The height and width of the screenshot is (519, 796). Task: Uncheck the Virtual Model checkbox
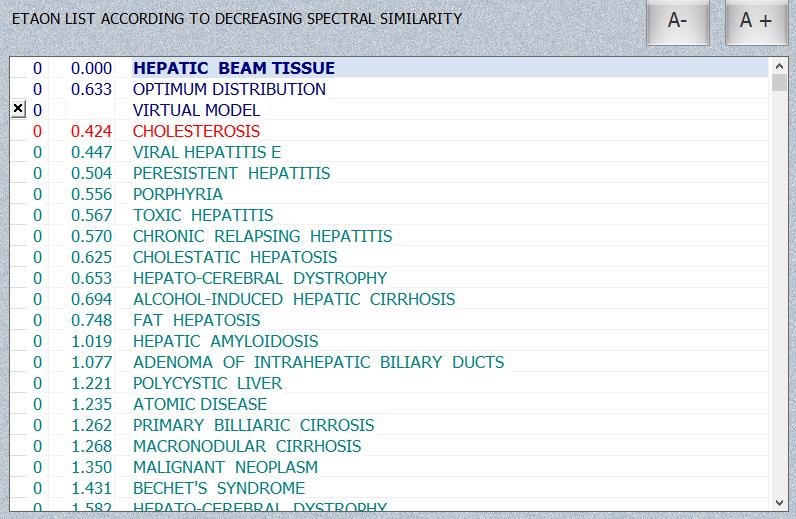(x=18, y=110)
